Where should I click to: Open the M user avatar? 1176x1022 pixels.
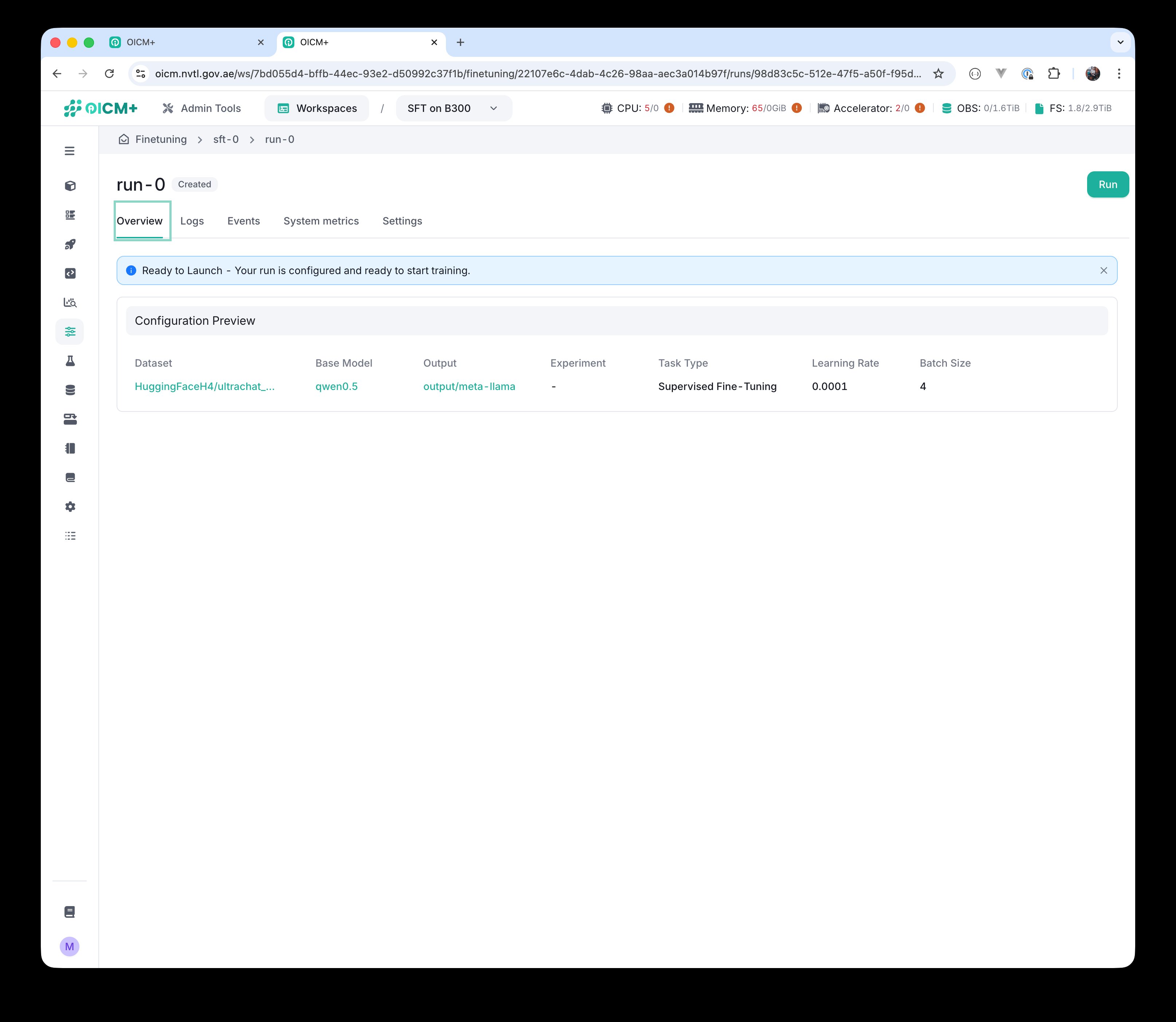click(x=70, y=947)
